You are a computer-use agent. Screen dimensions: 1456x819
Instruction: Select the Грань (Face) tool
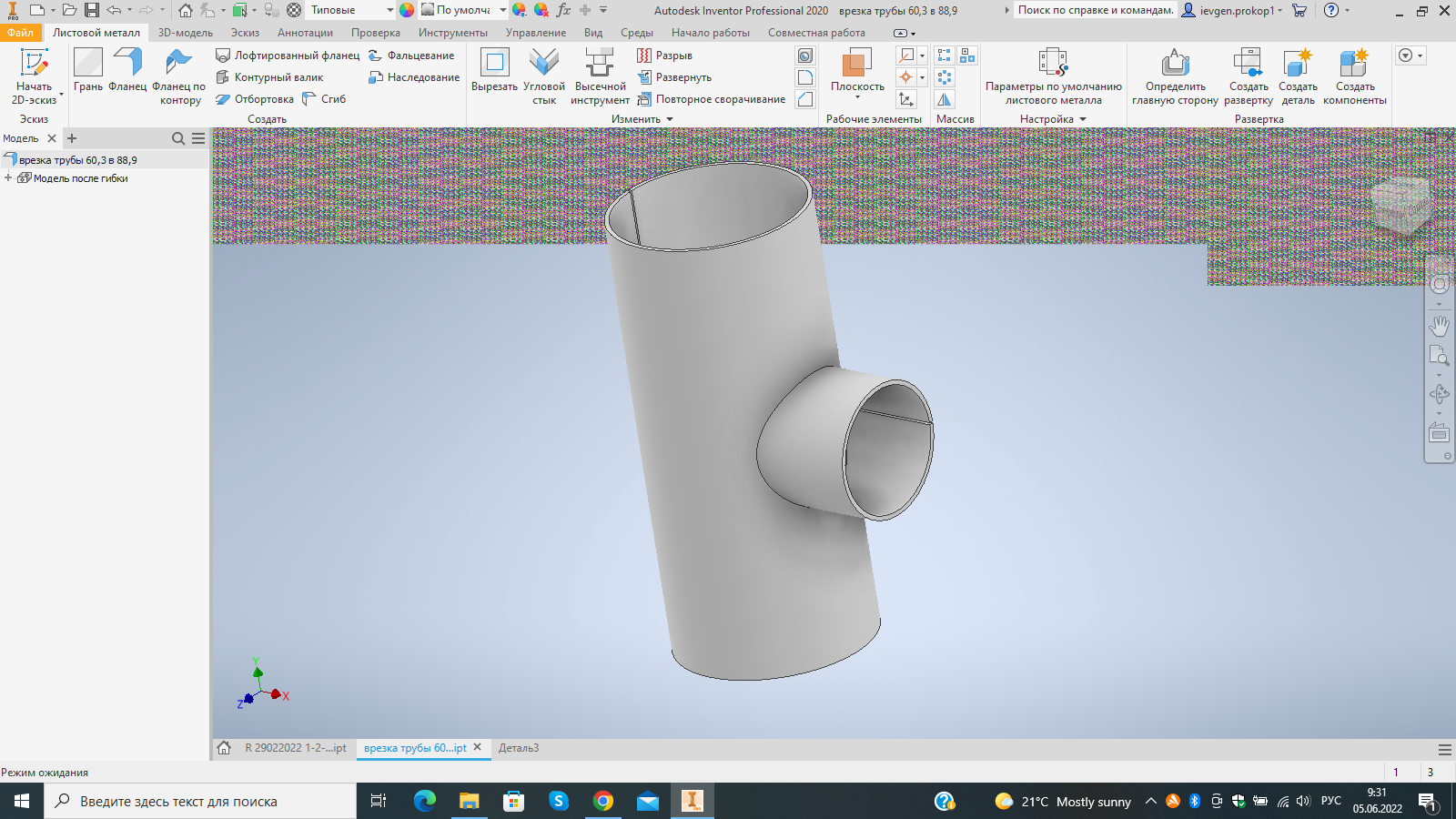click(88, 70)
